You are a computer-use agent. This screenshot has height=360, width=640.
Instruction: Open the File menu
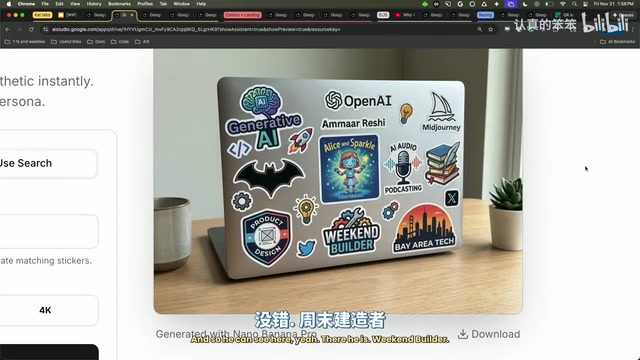[45, 4]
